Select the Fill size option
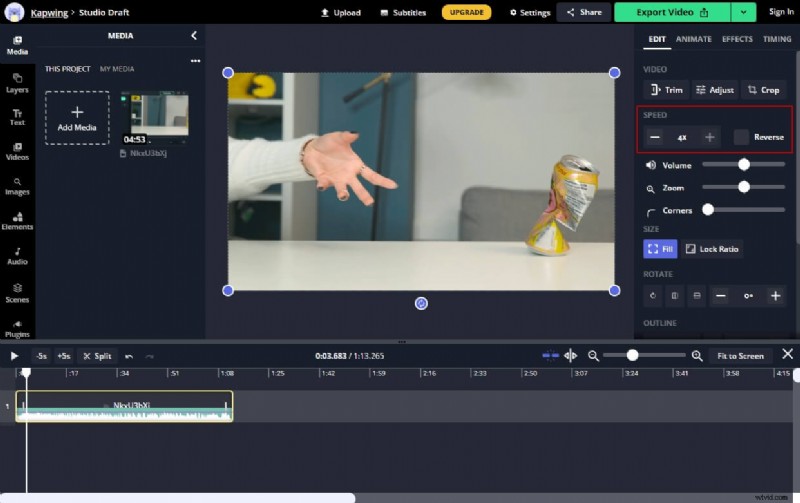800x503 pixels. (x=660, y=249)
